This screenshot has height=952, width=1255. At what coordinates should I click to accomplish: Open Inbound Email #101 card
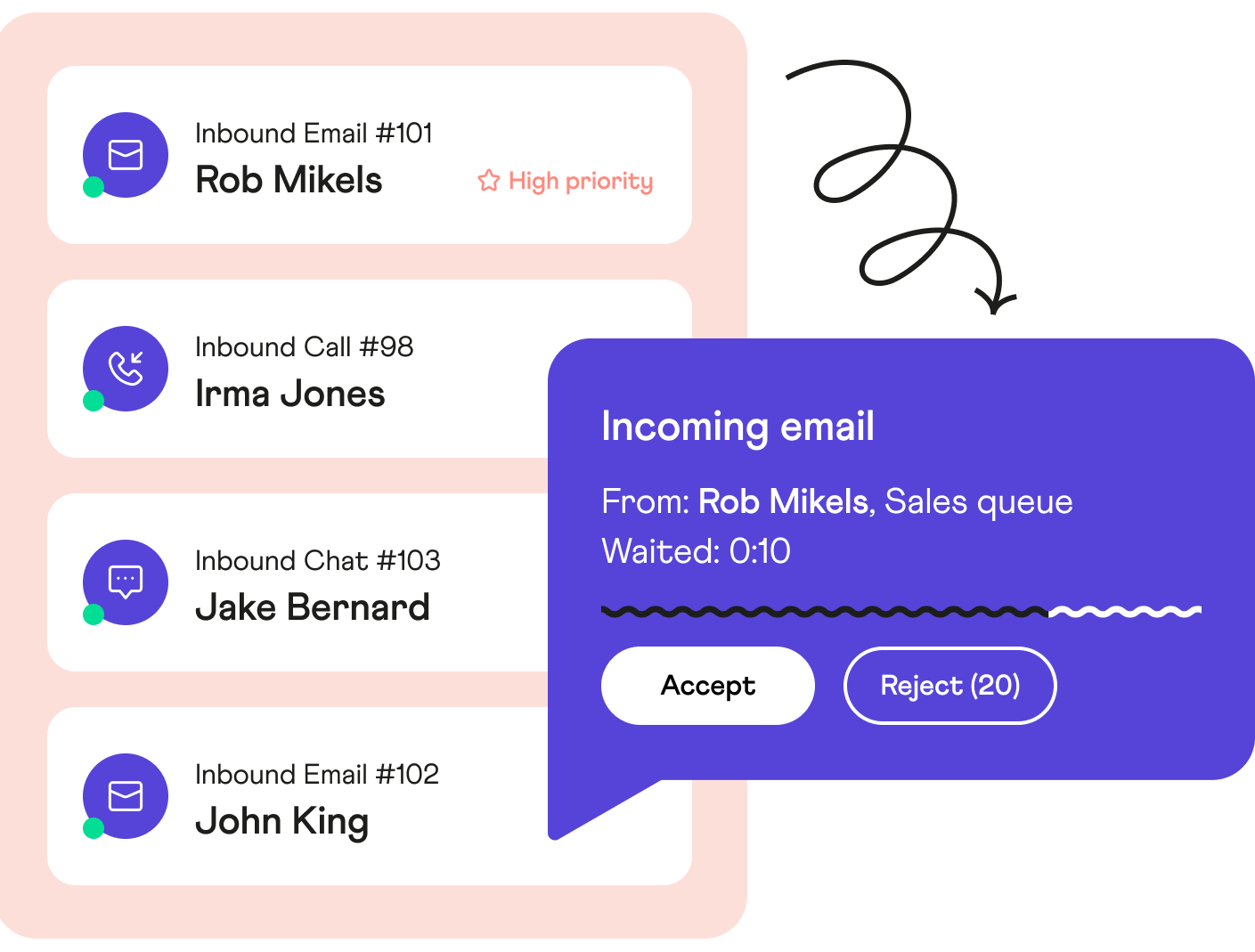(370, 155)
